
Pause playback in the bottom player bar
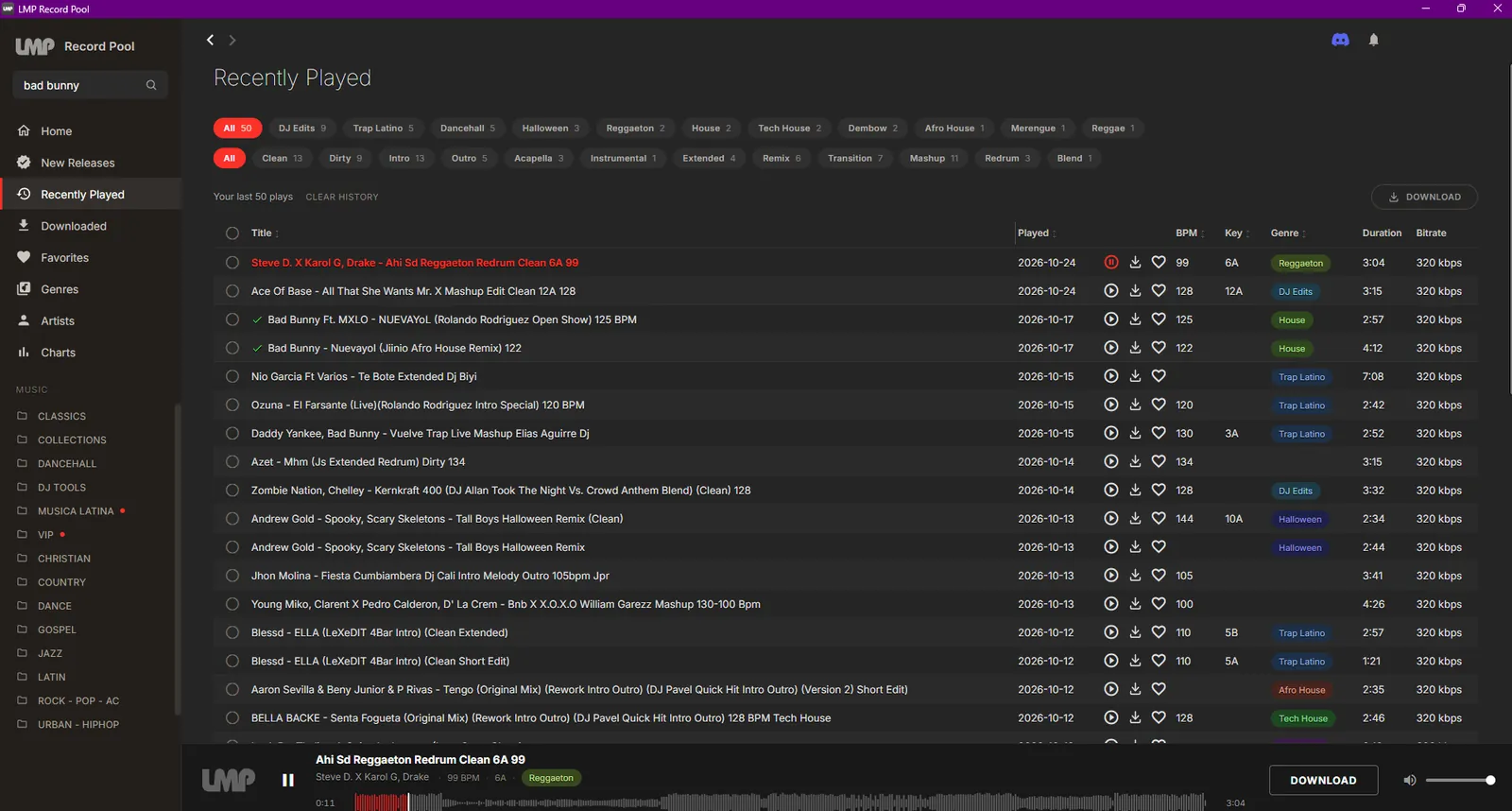pyautogui.click(x=288, y=780)
